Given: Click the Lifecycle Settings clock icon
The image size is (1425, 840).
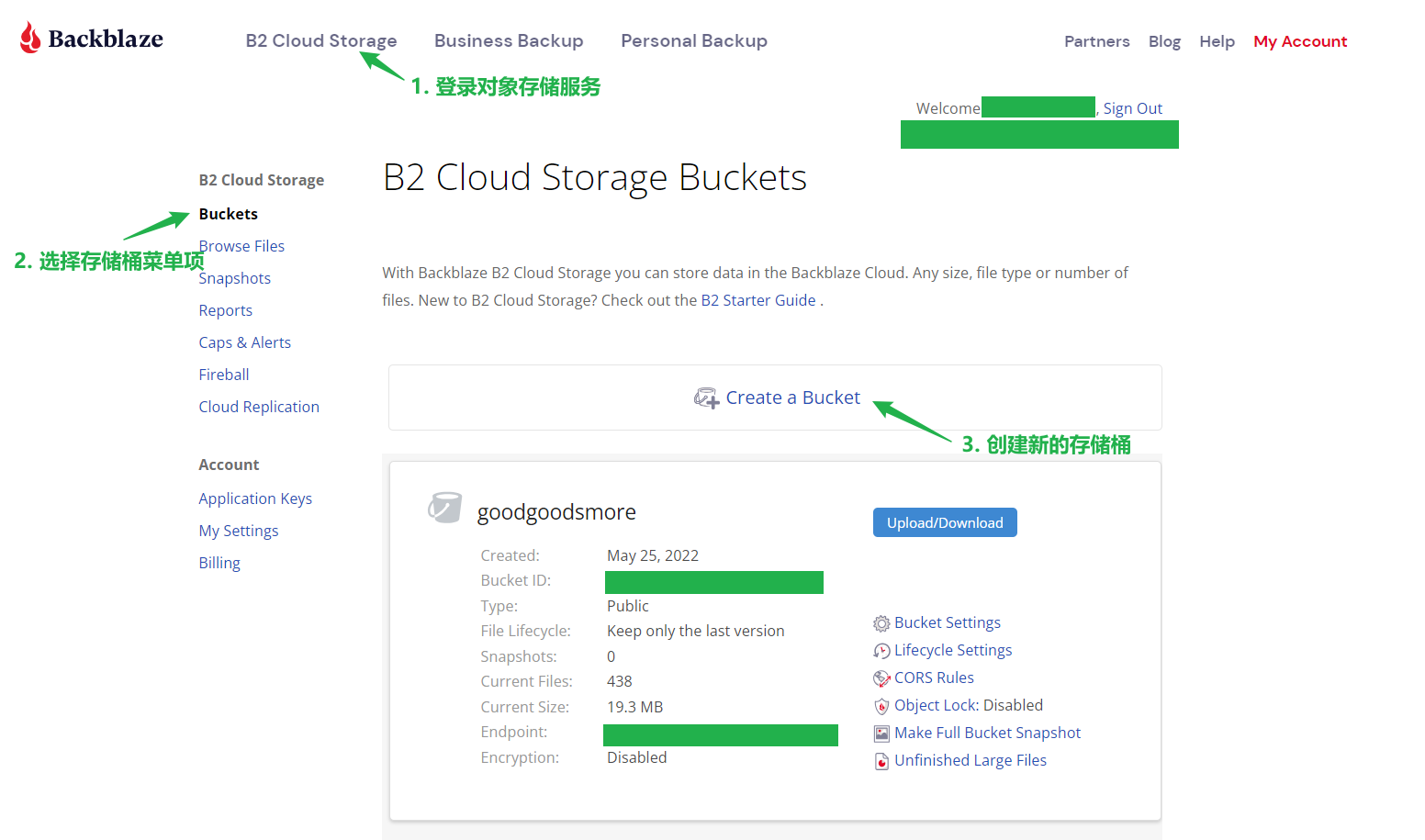Looking at the screenshot, I should coord(881,651).
